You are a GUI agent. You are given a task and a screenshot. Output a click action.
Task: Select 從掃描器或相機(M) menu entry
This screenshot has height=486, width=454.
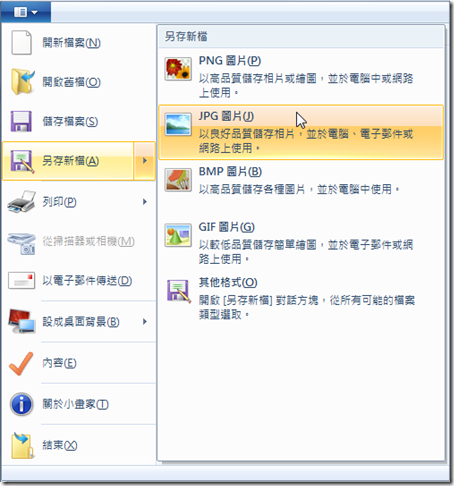click(x=79, y=241)
